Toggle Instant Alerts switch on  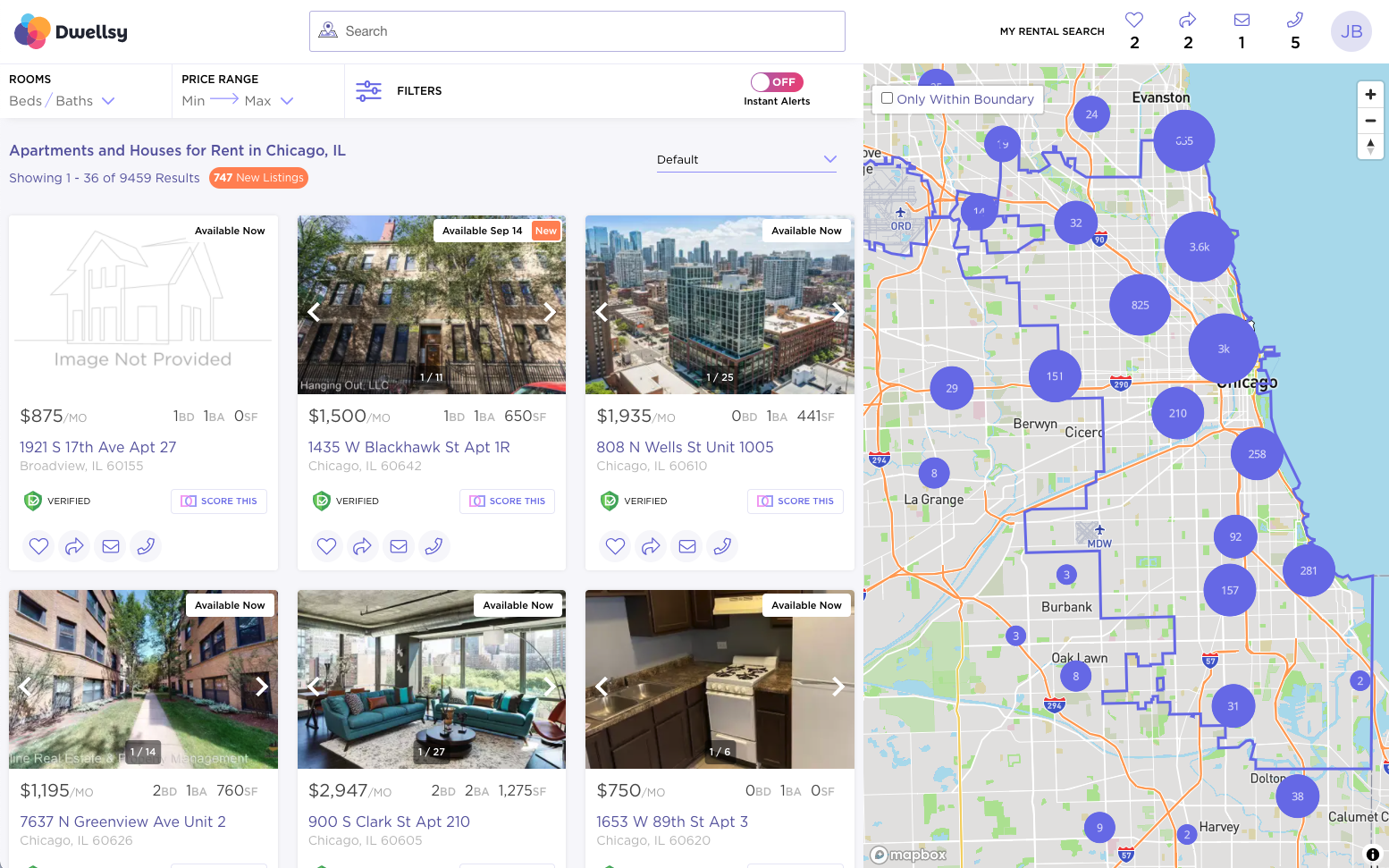777,82
